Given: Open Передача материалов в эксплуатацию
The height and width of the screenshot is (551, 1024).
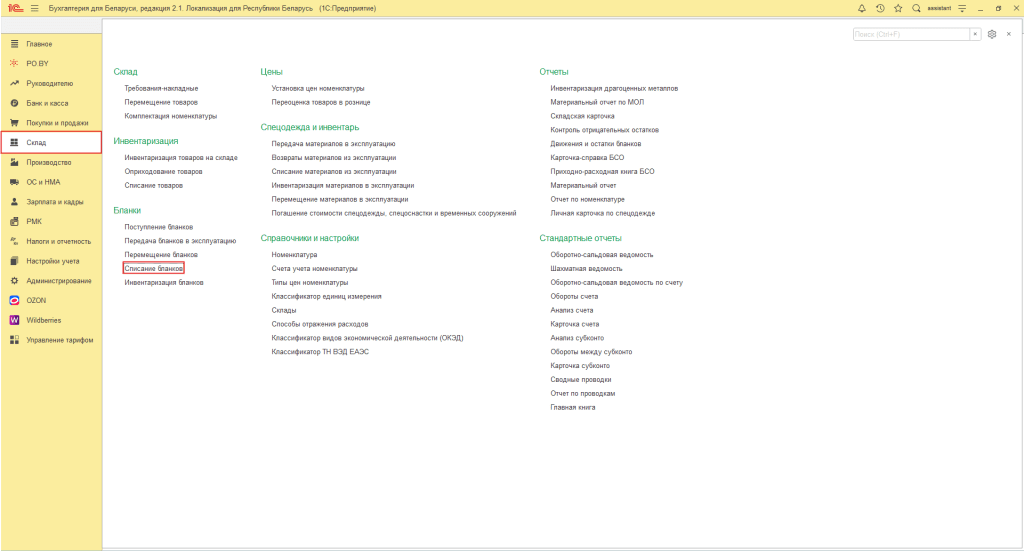Looking at the screenshot, I should coord(333,144).
